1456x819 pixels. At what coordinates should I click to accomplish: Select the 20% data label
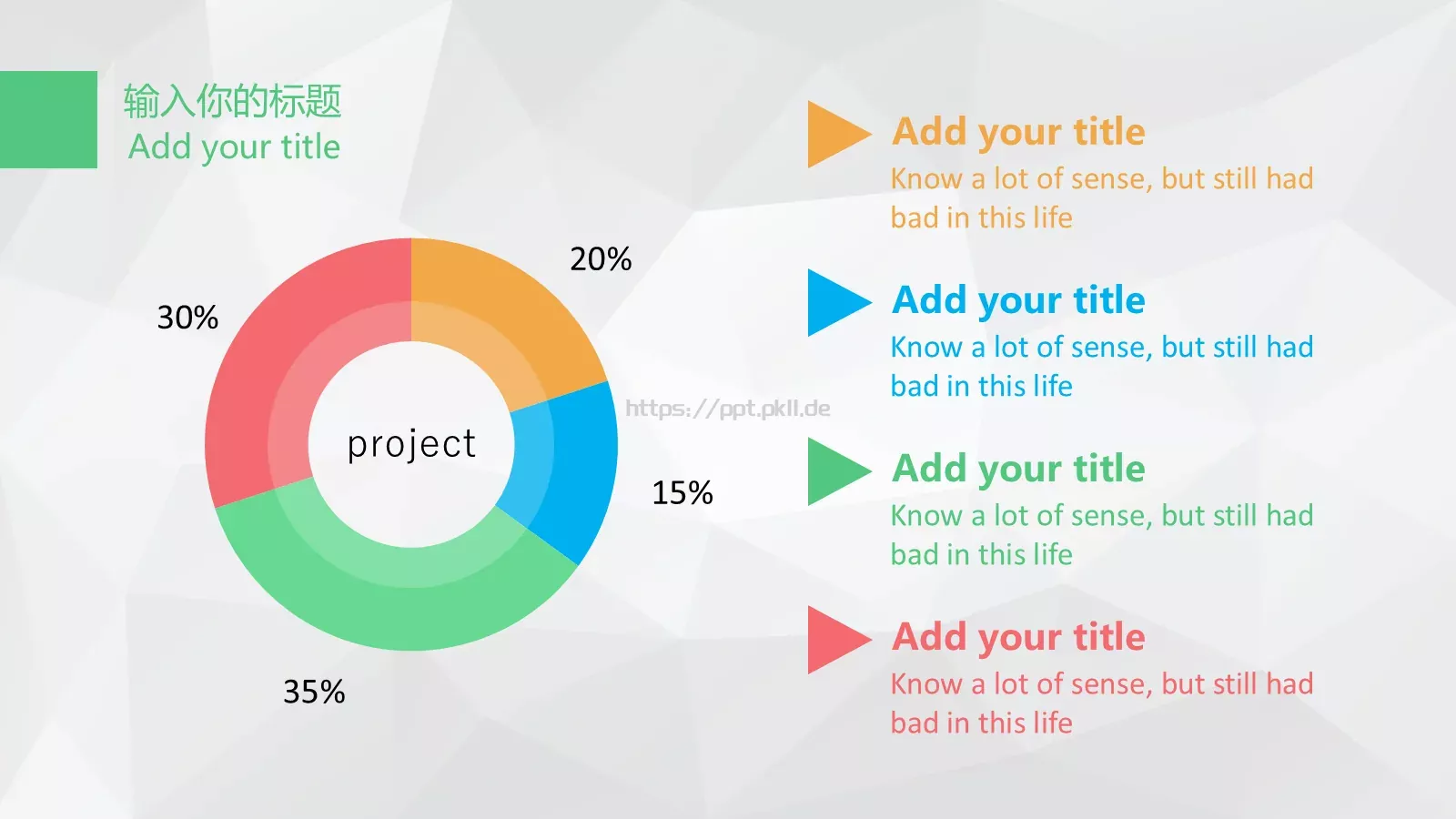pyautogui.click(x=601, y=259)
